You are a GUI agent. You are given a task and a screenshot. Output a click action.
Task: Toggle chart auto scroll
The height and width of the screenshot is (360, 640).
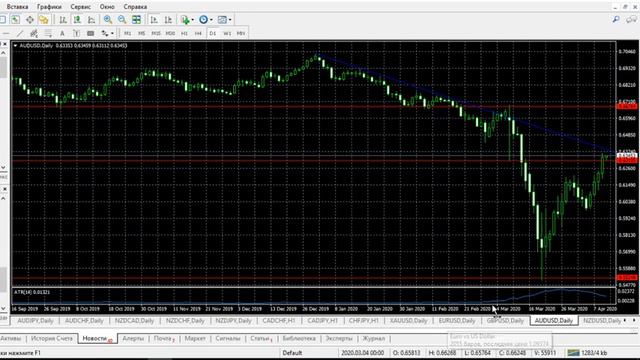pyautogui.click(x=154, y=20)
